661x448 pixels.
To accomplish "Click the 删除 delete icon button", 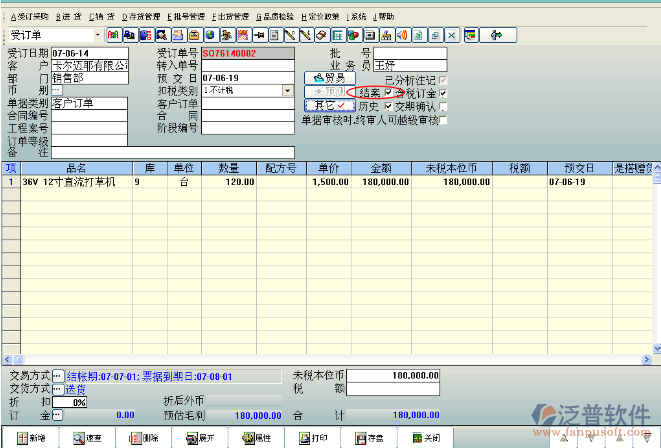I will coord(144,438).
